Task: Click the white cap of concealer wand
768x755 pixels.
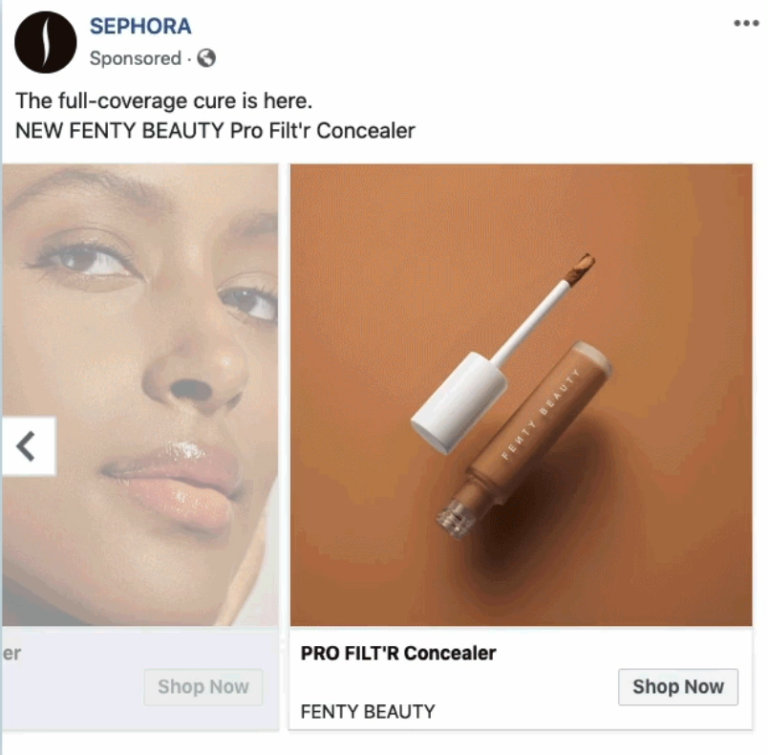Action: coord(458,402)
